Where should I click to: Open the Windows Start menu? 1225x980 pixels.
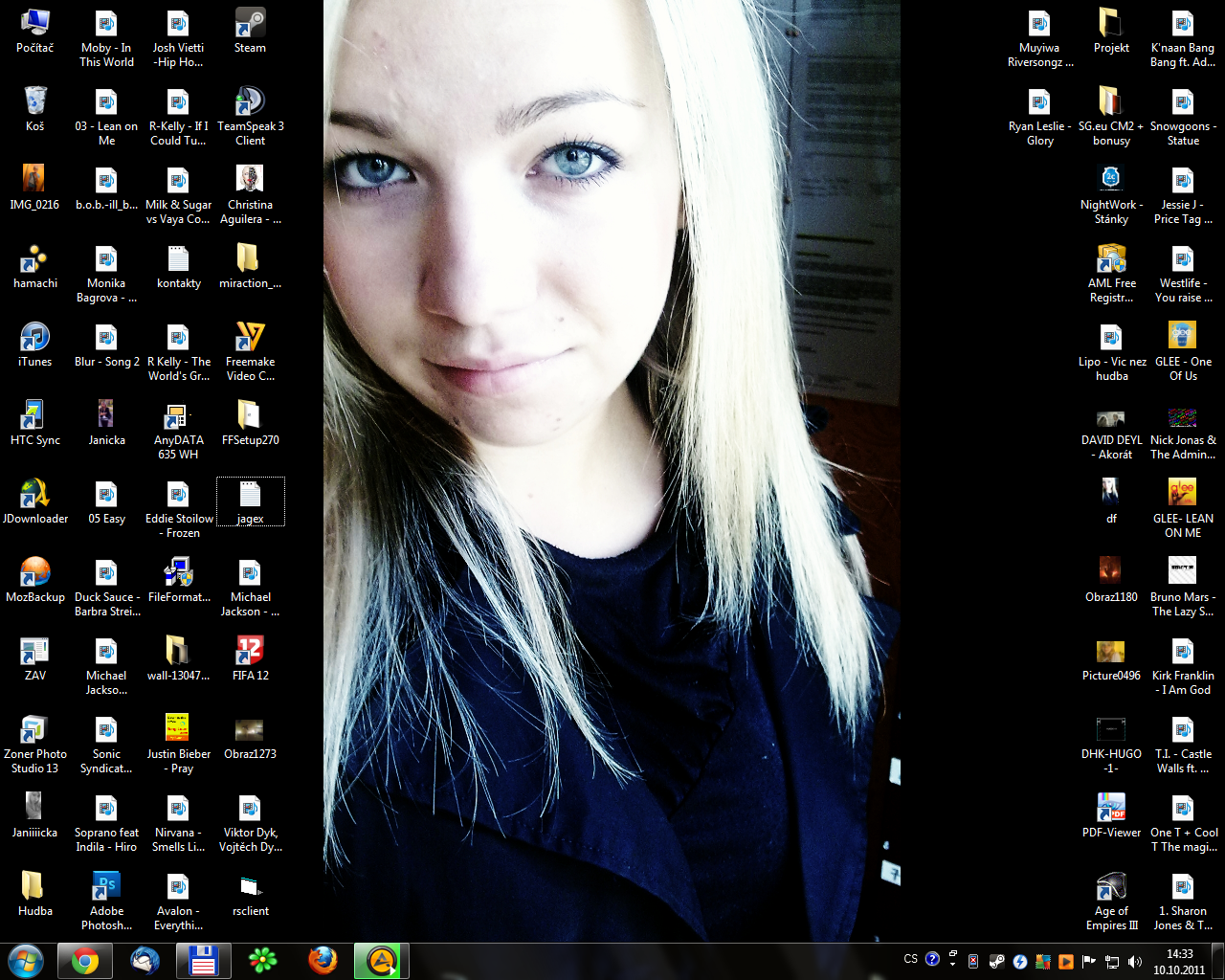pyautogui.click(x=25, y=961)
